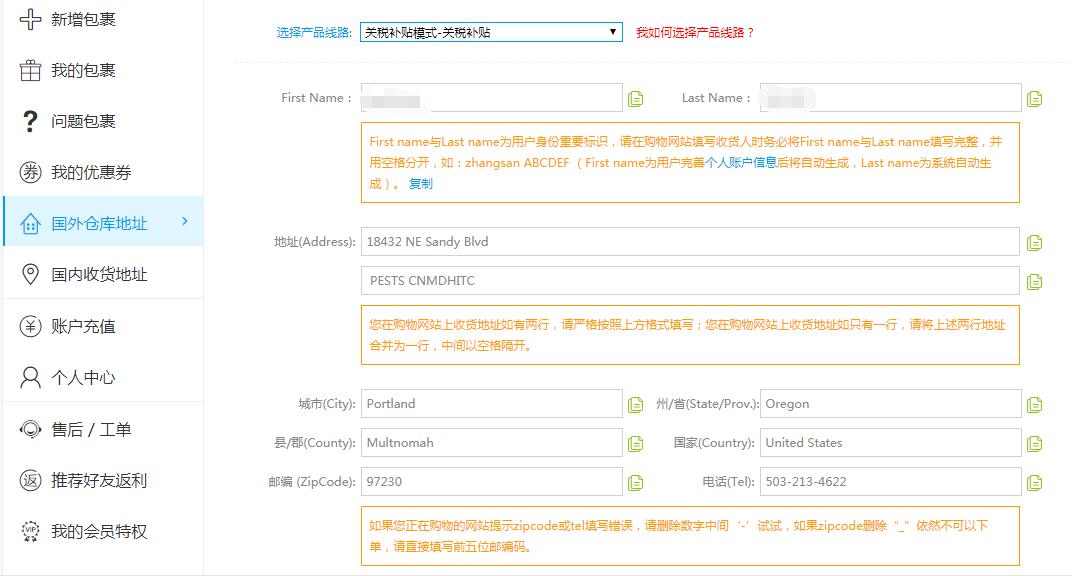The height and width of the screenshot is (576, 1072).
Task: Click the 我的优惠券 coupon icon
Action: (x=29, y=172)
